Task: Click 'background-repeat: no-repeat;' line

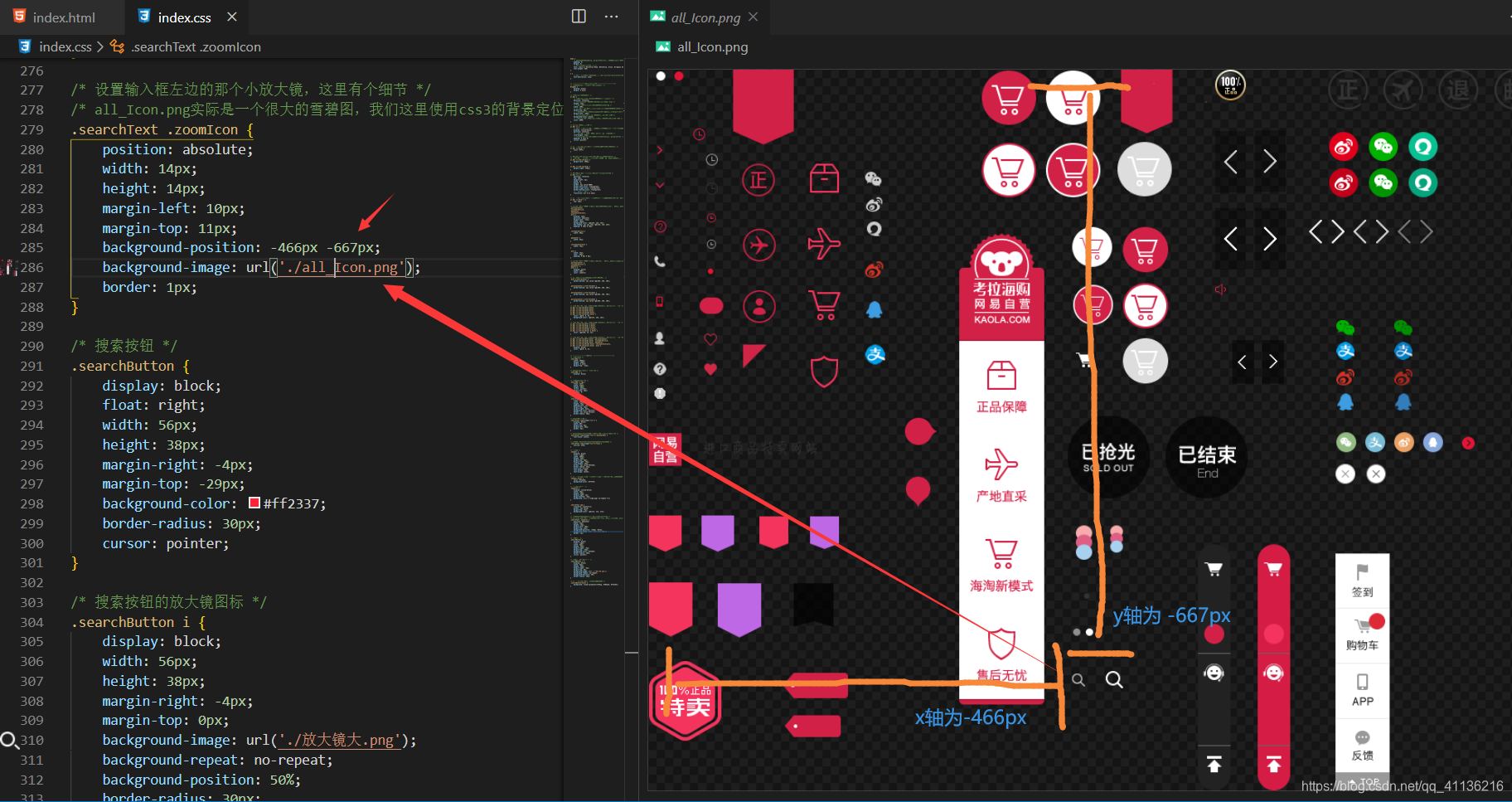Action: tap(217, 760)
